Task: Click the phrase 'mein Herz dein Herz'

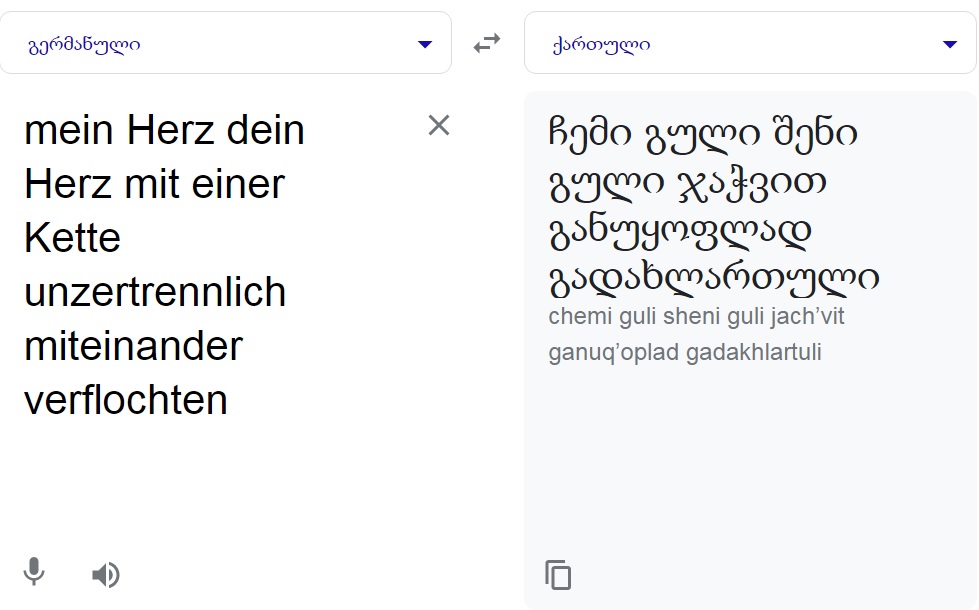Action: tap(165, 128)
